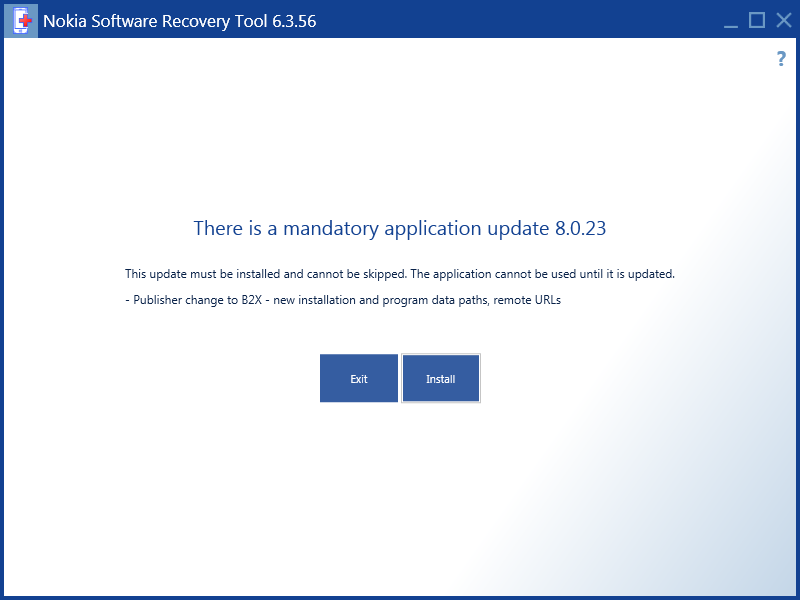
Task: Select the Publisher change to B2X note text
Action: [343, 299]
